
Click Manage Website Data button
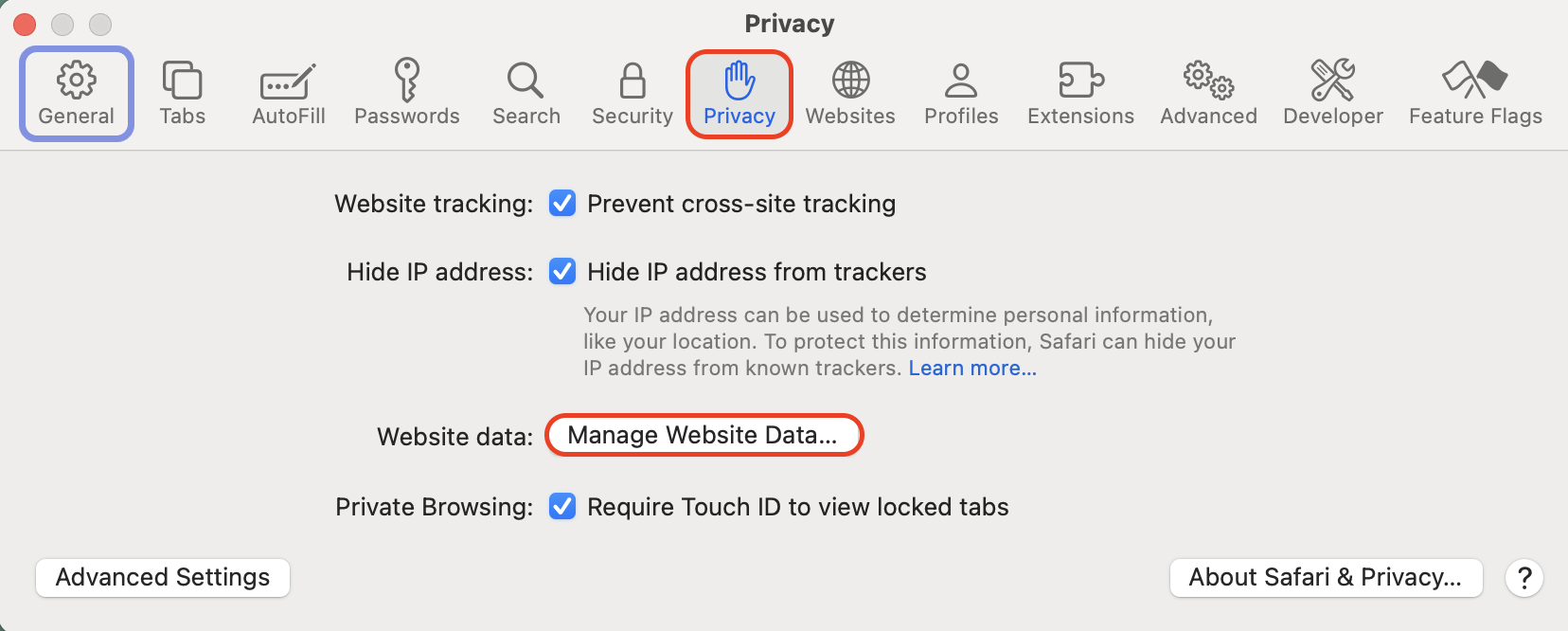[x=704, y=436]
